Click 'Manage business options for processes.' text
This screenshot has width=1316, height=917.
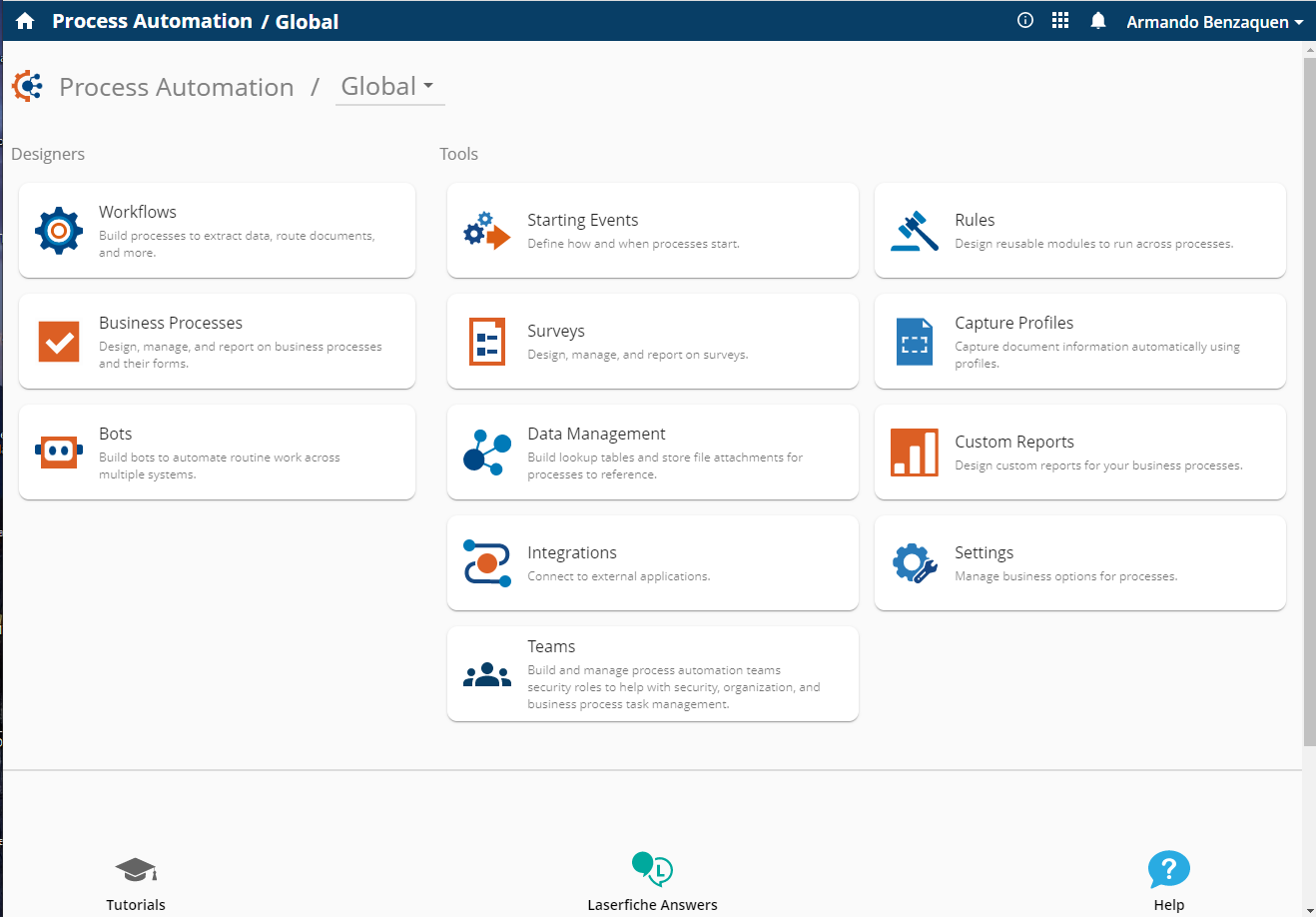[x=1066, y=576]
